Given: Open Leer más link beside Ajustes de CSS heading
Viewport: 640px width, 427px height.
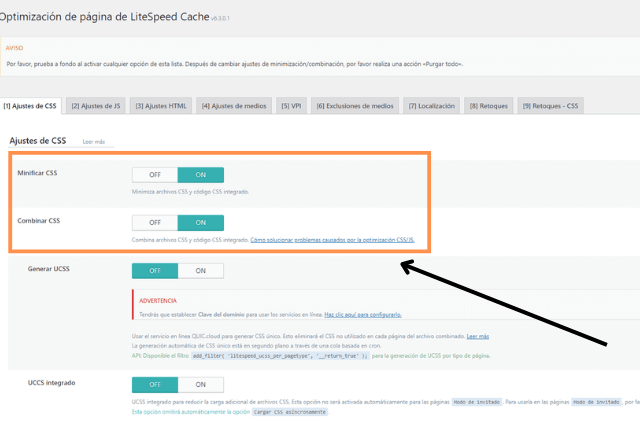Looking at the screenshot, I should pyautogui.click(x=94, y=142).
